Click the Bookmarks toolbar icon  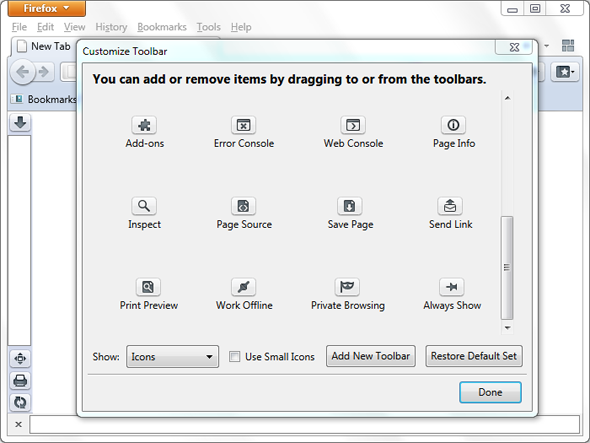coord(17,99)
